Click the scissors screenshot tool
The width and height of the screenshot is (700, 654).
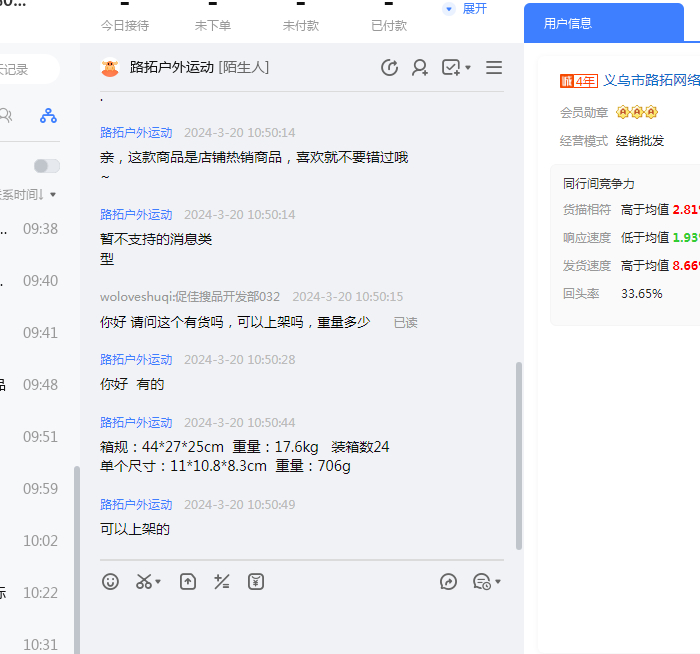[x=144, y=582]
